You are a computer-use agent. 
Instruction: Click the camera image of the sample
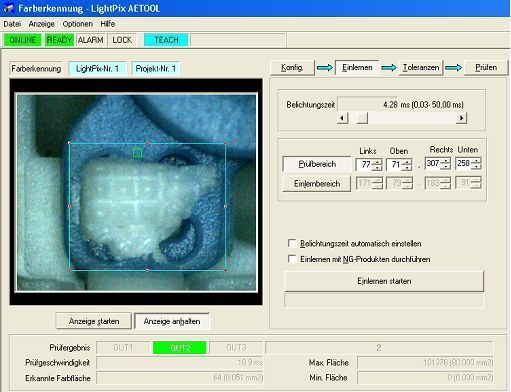coord(137,193)
